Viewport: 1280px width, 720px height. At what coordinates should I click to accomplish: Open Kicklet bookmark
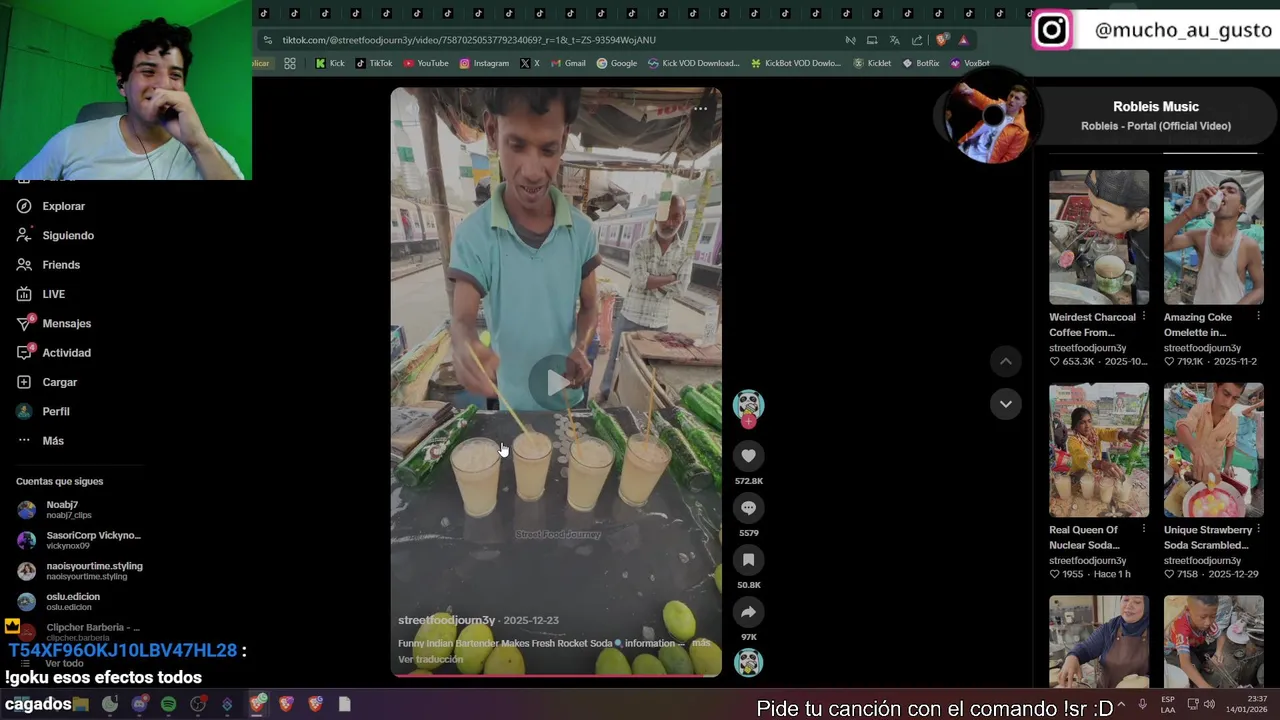coord(872,63)
